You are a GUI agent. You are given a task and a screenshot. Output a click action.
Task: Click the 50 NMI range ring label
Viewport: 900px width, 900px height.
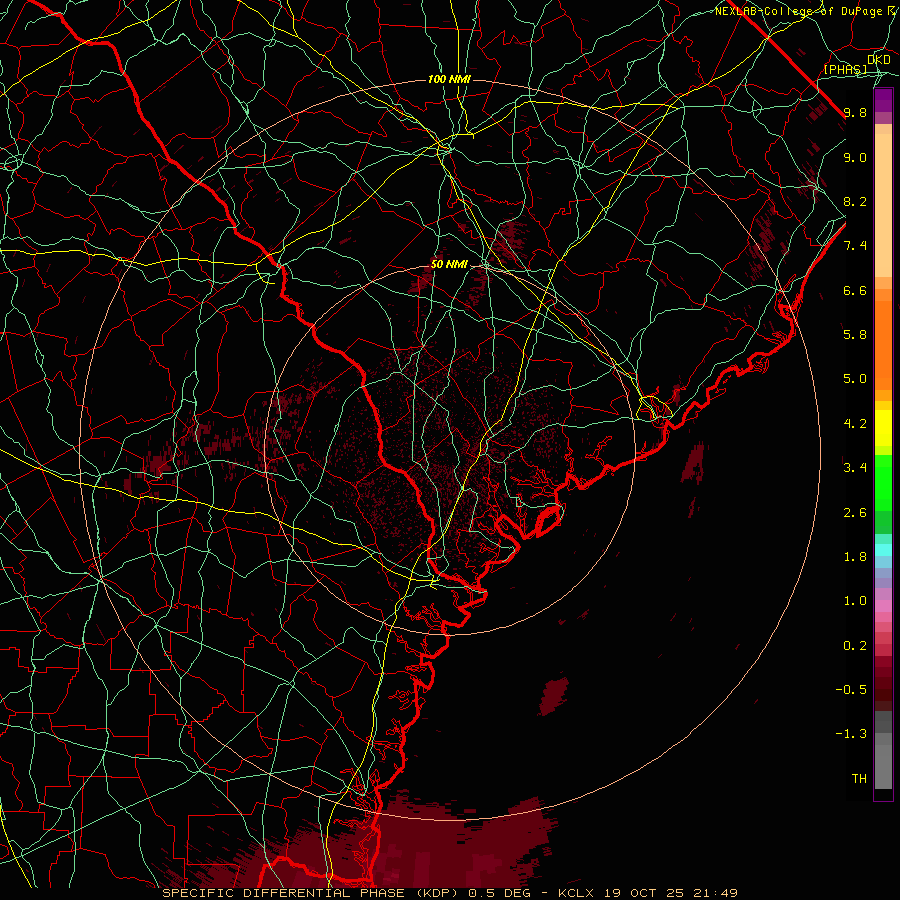pyautogui.click(x=449, y=265)
